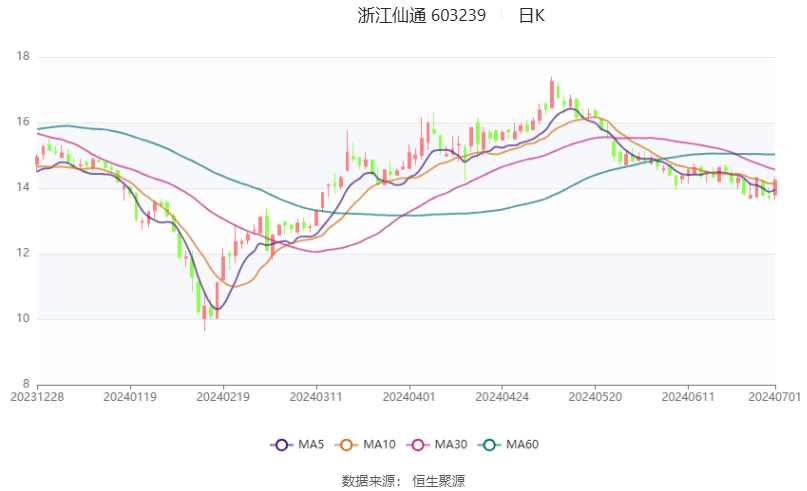Click the 20240311 x-axis date label
The height and width of the screenshot is (491, 807).
click(316, 397)
